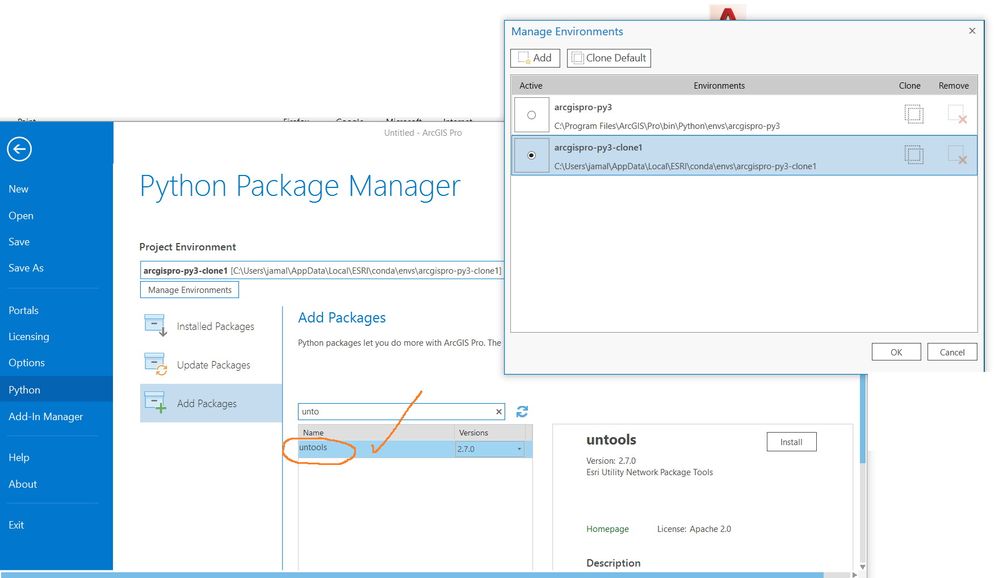The height and width of the screenshot is (578, 999).
Task: Click Open in the backstage menu
Action: coord(21,215)
